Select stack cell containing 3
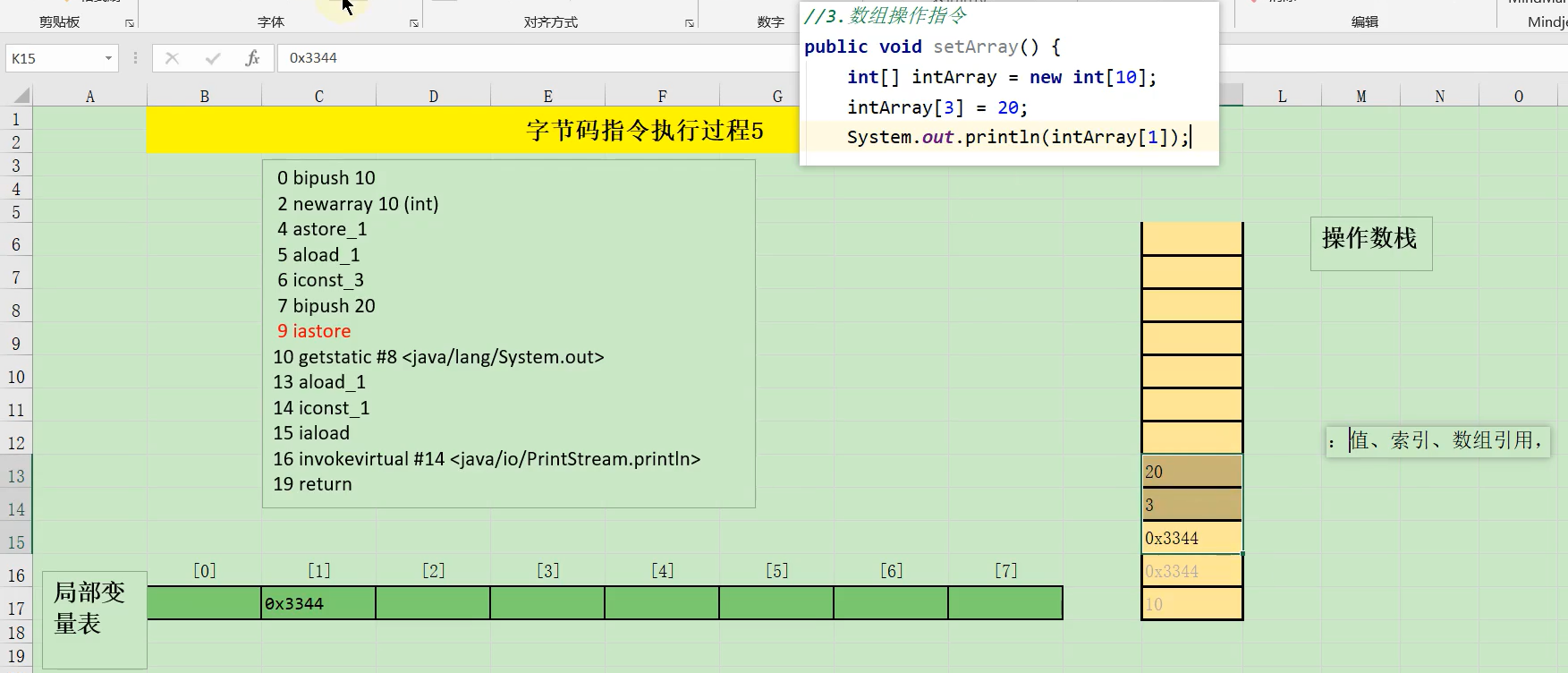1568x673 pixels. click(x=1192, y=505)
